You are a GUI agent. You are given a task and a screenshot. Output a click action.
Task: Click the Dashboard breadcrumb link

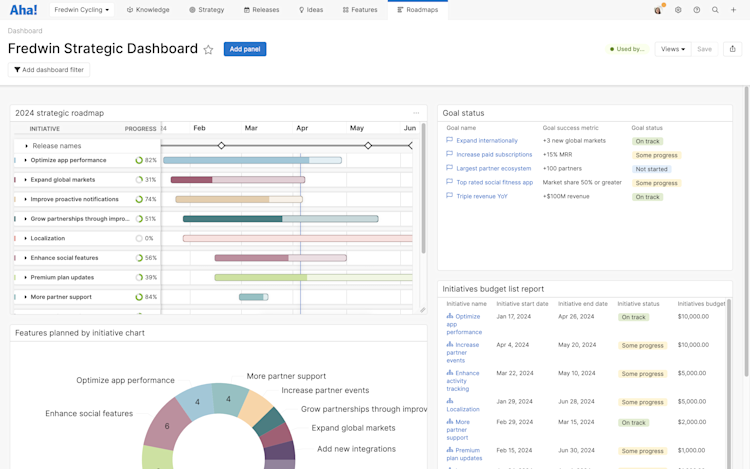25,31
